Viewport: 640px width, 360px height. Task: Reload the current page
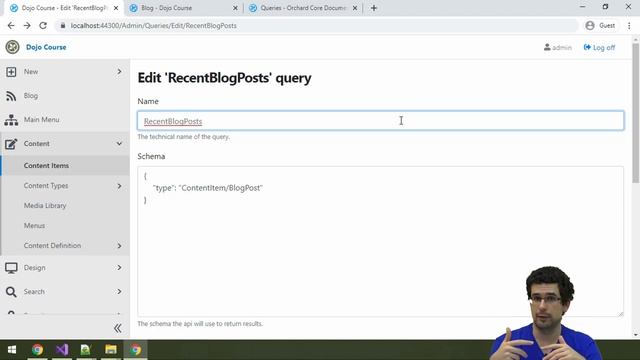coord(43,25)
